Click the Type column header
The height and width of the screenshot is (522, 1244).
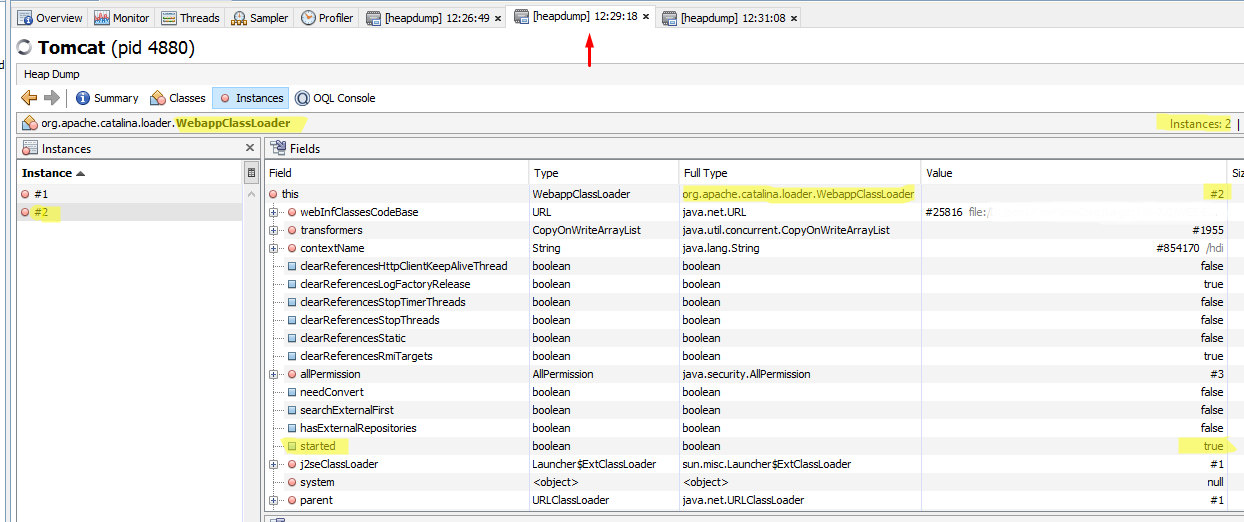coord(603,173)
